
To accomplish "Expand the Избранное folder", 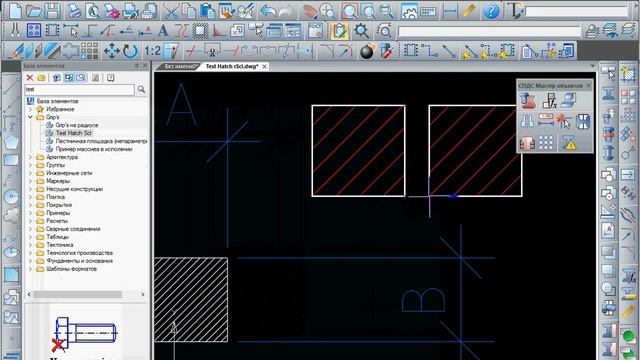I will 30,109.
